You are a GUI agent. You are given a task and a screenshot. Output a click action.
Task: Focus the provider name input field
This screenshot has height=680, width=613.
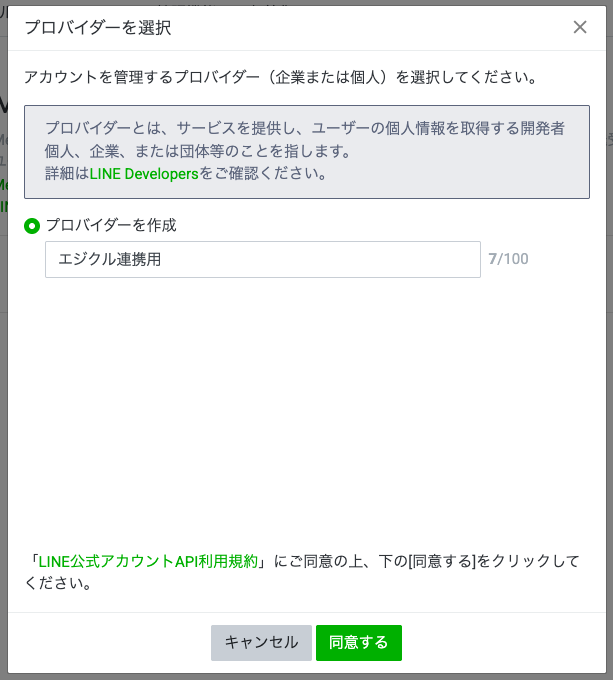[263, 259]
